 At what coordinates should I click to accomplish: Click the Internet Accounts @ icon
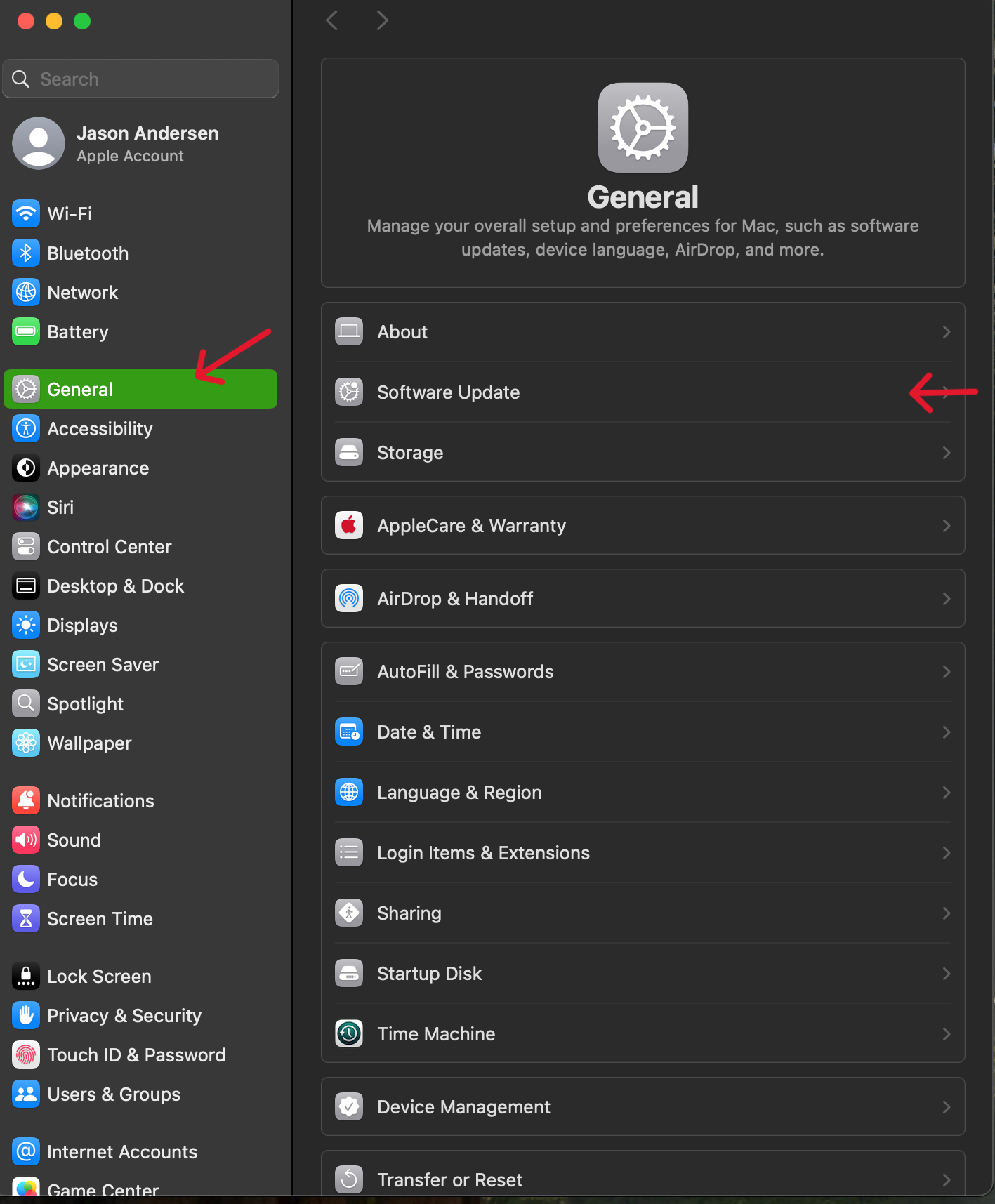[x=26, y=1151]
